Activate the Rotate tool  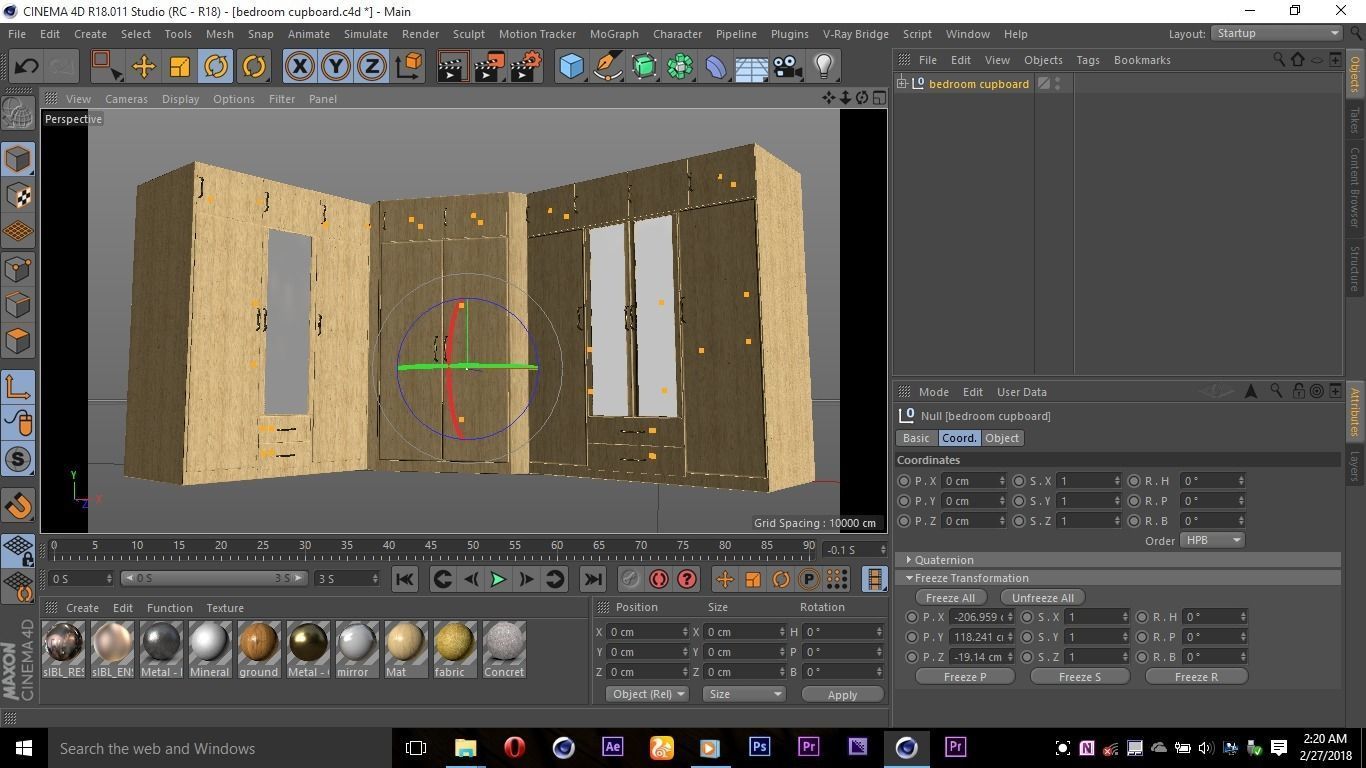click(216, 67)
